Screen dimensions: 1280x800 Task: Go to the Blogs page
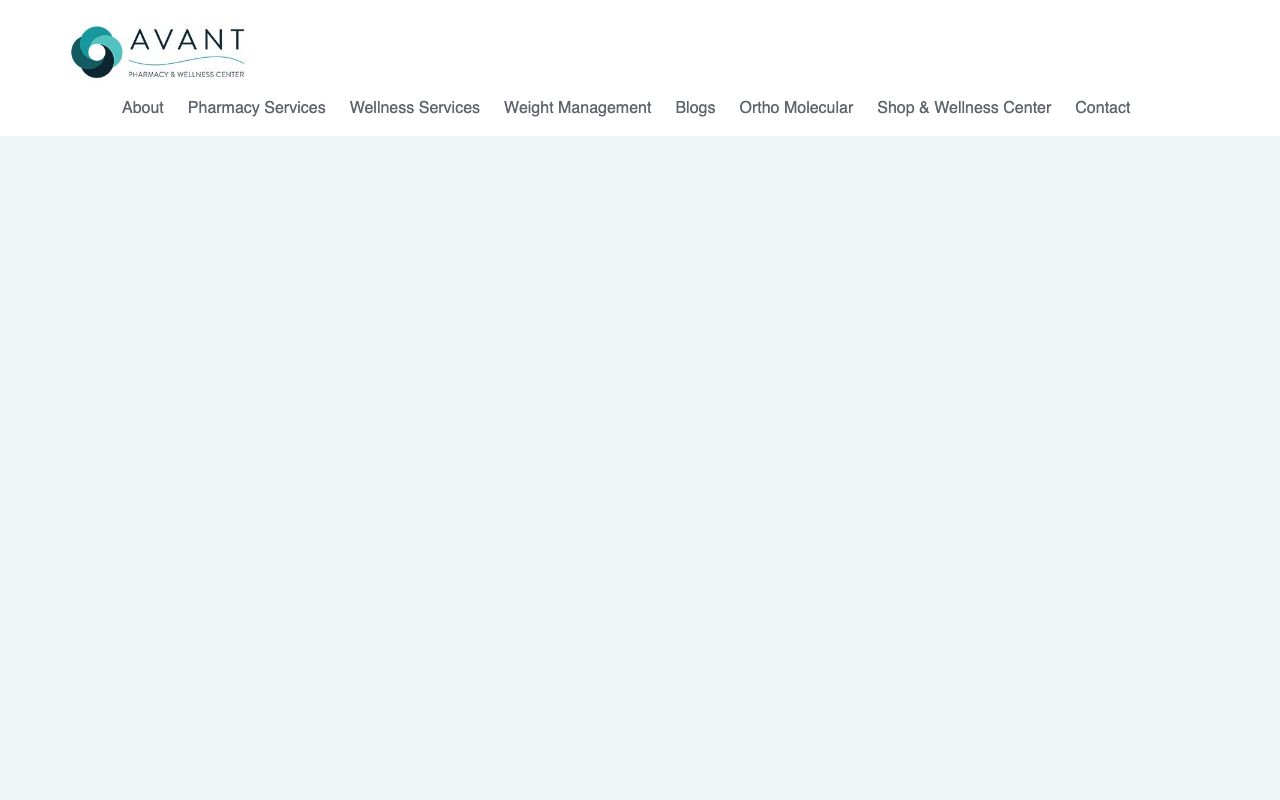pos(695,108)
